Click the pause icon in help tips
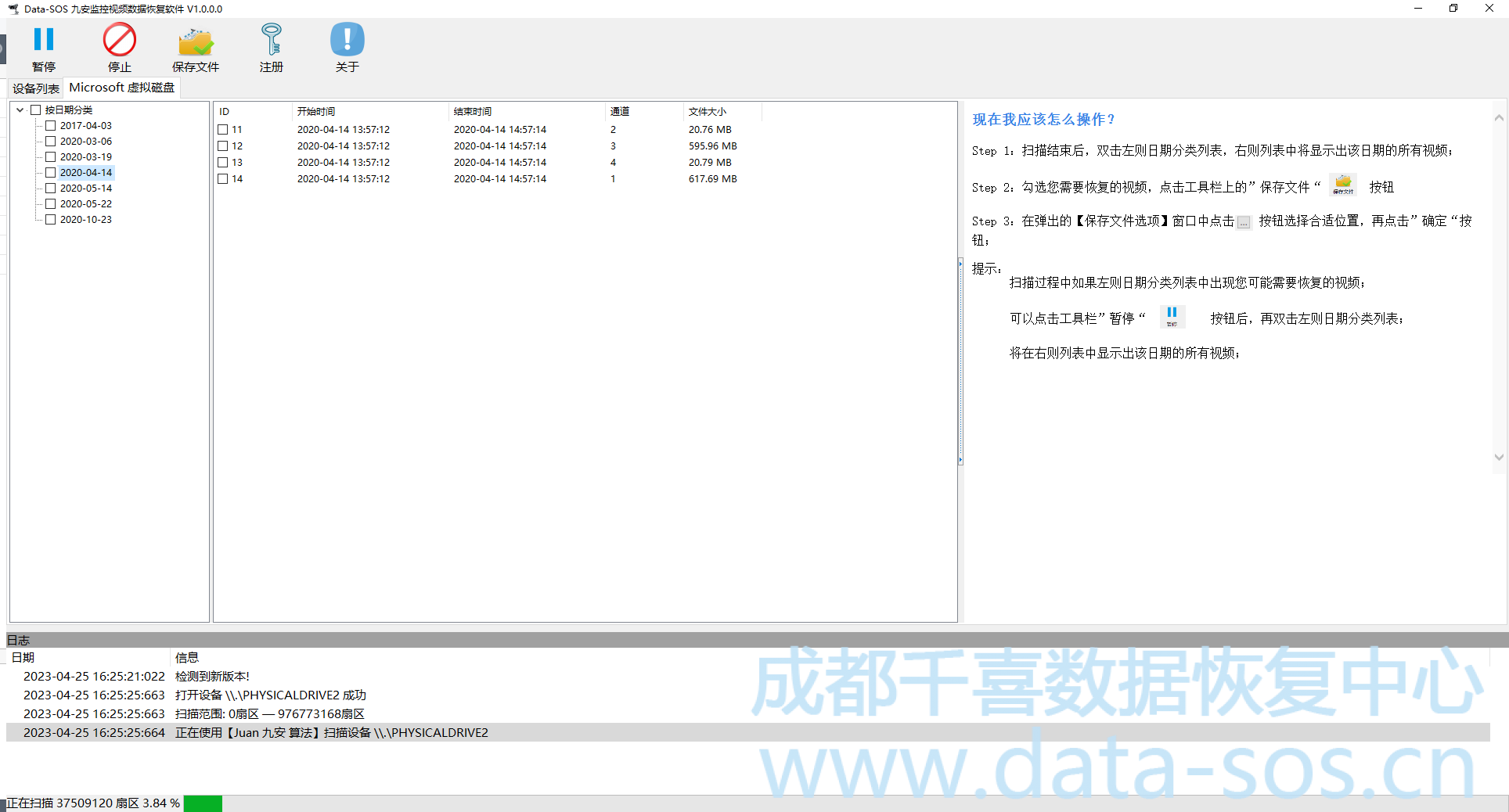This screenshot has height=812, width=1509. tap(1172, 316)
